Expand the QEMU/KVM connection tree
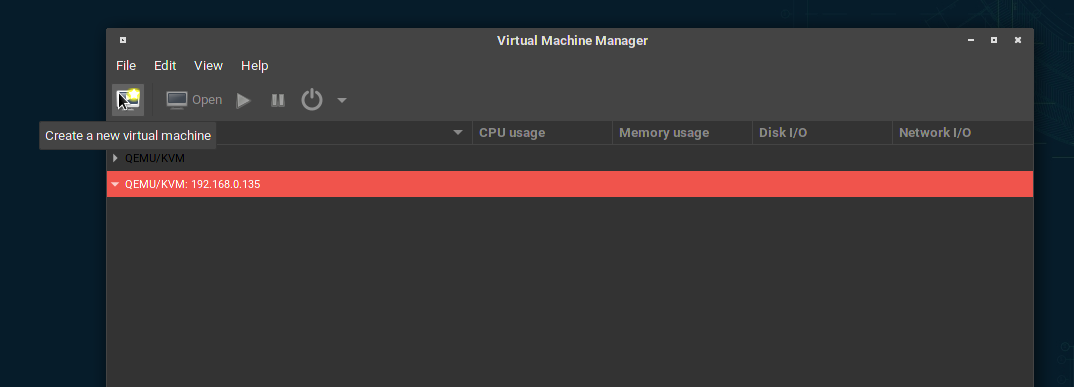Viewport: 1074px width, 387px height. point(115,158)
